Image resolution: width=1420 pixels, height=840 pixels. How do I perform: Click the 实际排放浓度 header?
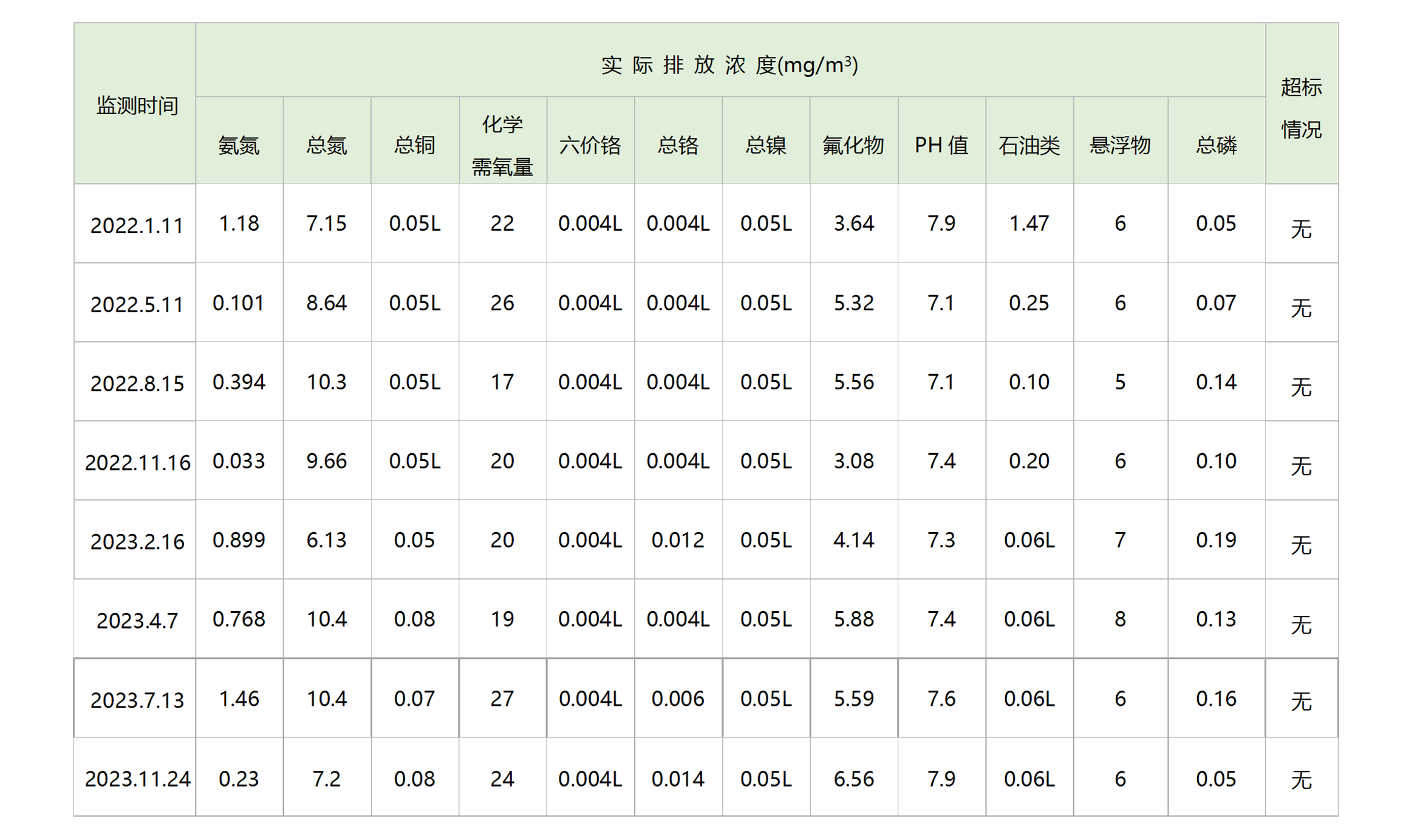(x=729, y=64)
